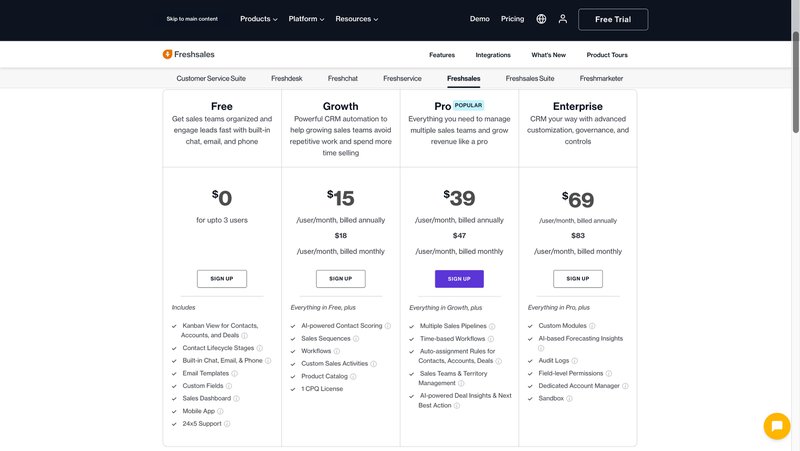This screenshot has height=451, width=800.
Task: Click the $39 Pro price text
Action: pos(459,198)
